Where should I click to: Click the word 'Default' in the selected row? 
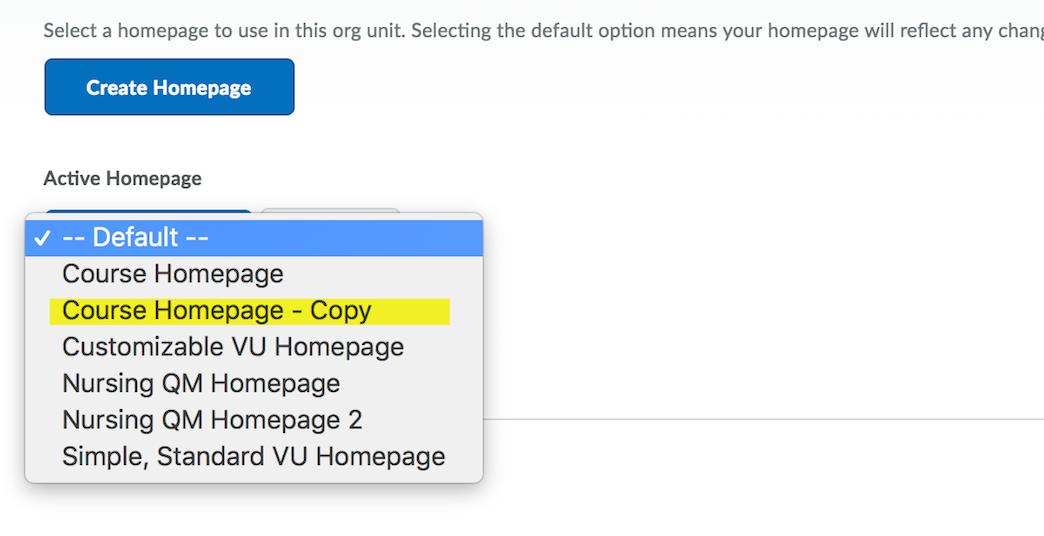[x=135, y=238]
